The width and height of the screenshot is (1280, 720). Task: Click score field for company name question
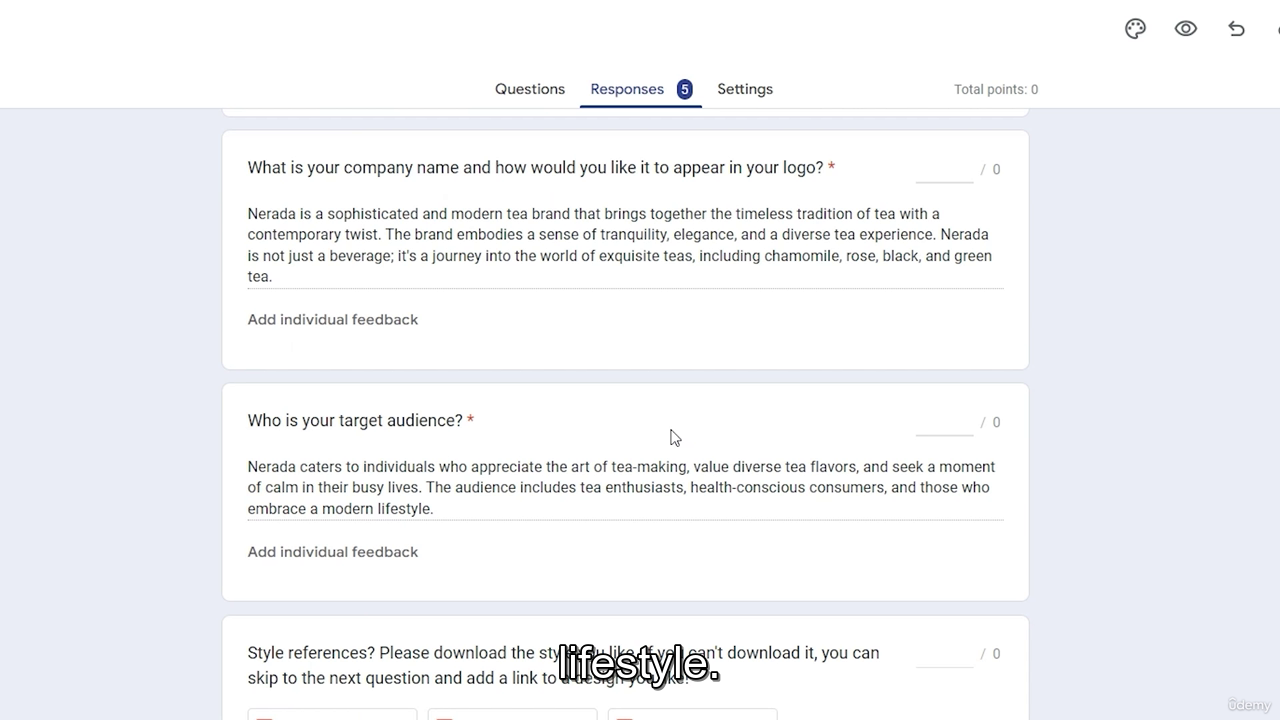coord(944,170)
